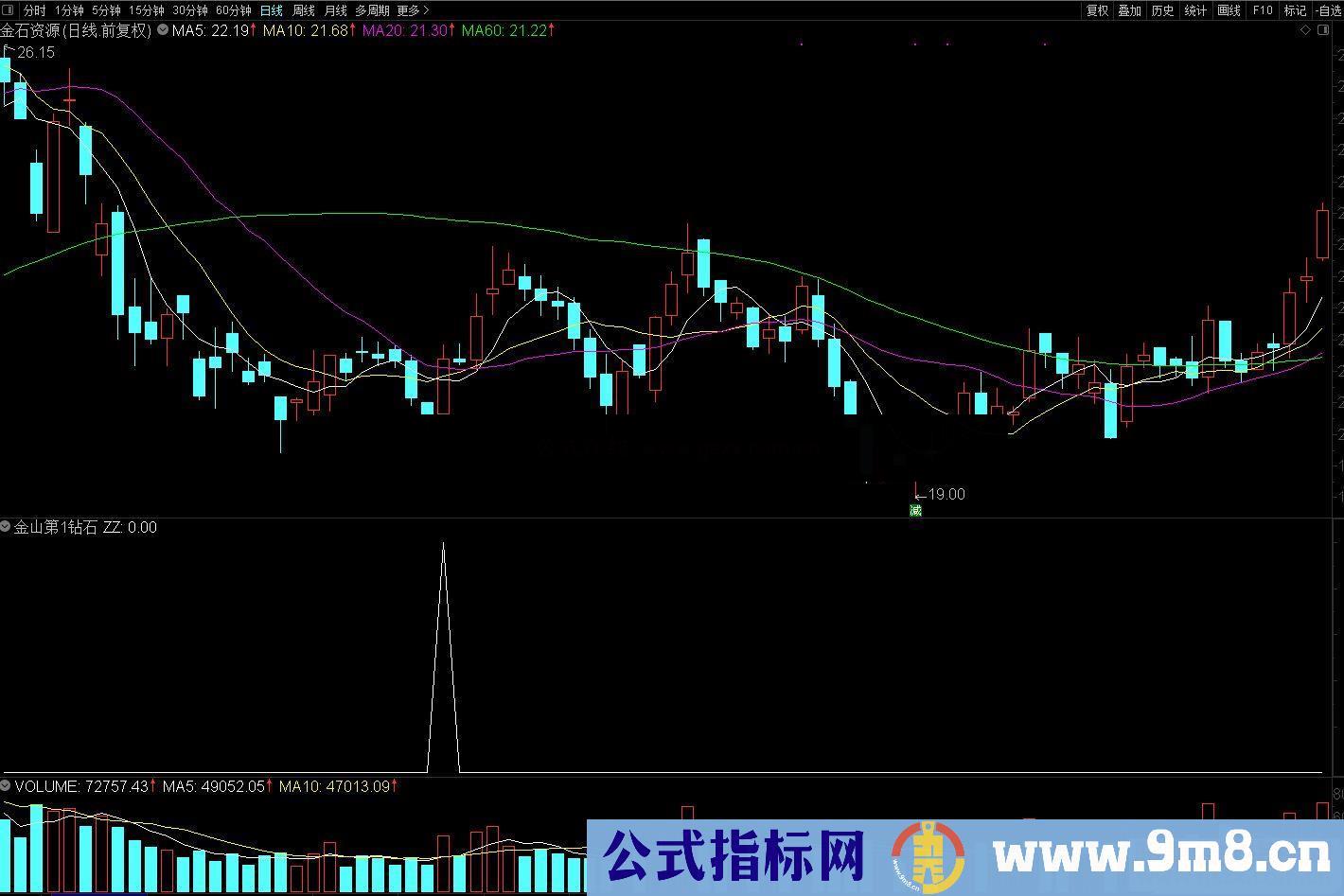Toggle the sidebar panel icon at top-left
The height and width of the screenshot is (896, 1344).
click(x=9, y=10)
